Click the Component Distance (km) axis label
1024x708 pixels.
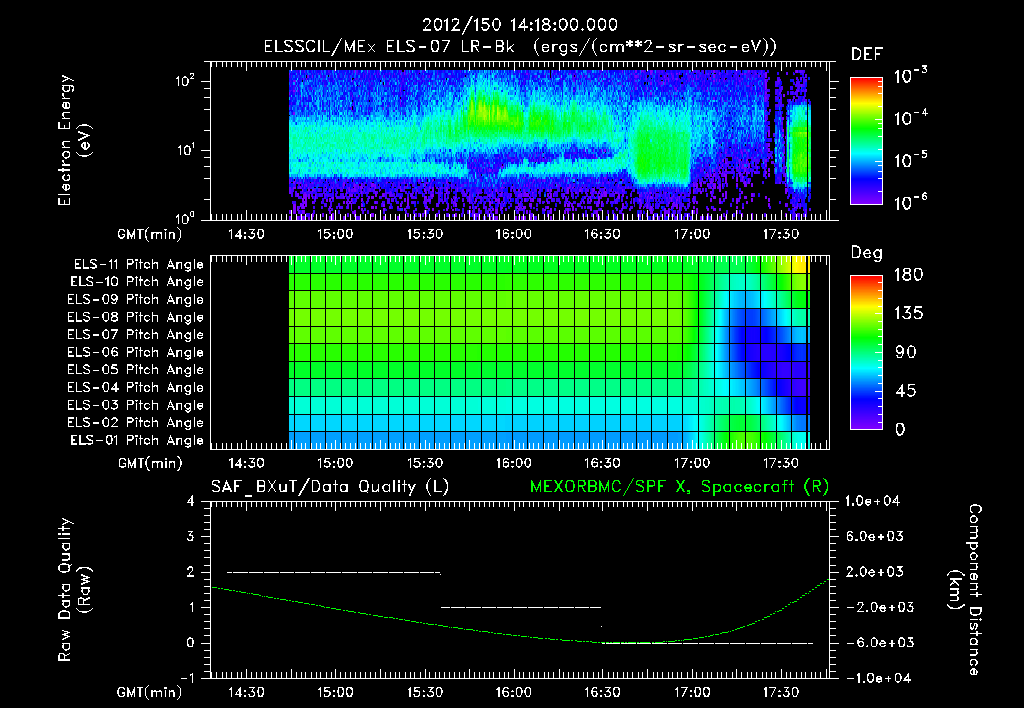point(965,590)
